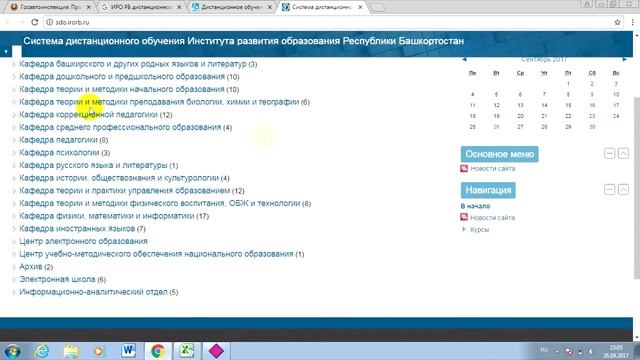640x360 pixels.
Task: Switch to Word in the taskbar
Action: point(129,351)
